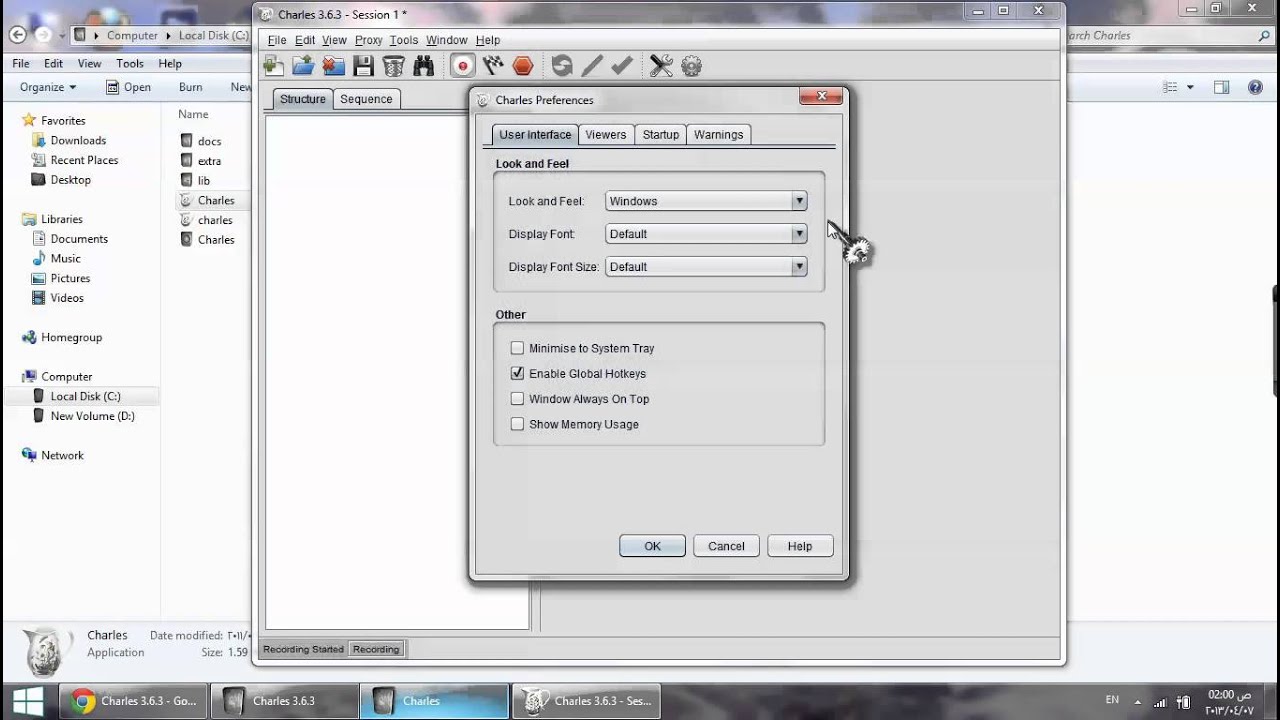Click the Explorer help question mark icon
This screenshot has height=720, width=1280.
pos(1255,87)
